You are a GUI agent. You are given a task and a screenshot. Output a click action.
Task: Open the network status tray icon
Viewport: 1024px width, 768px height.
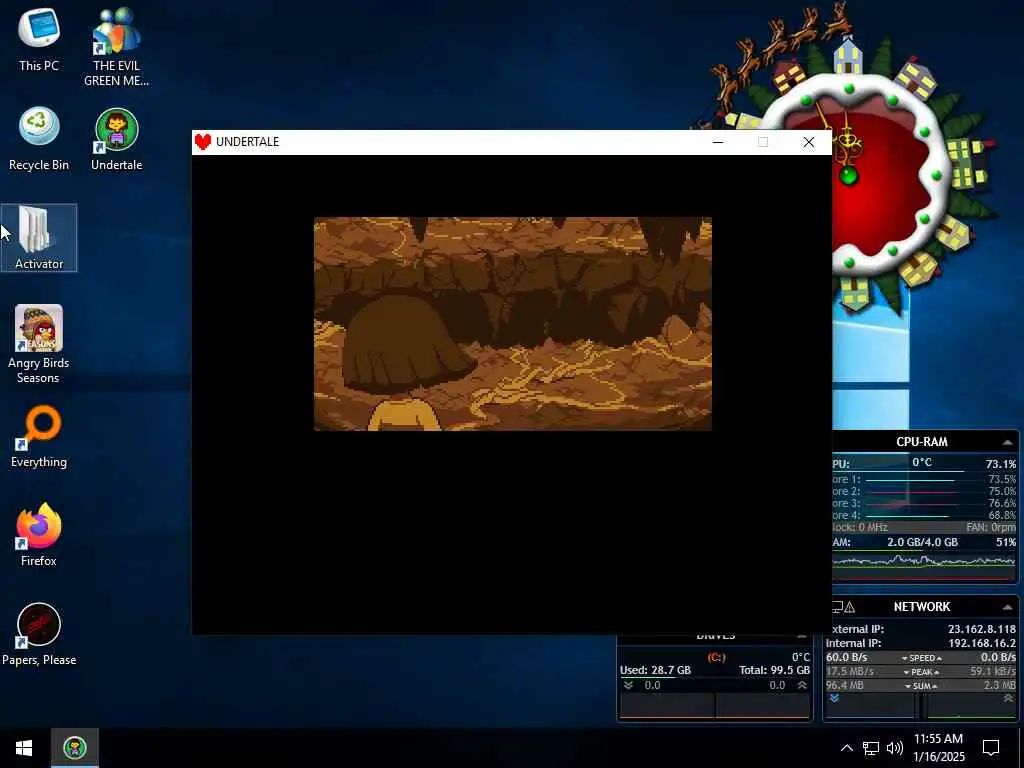(x=871, y=748)
